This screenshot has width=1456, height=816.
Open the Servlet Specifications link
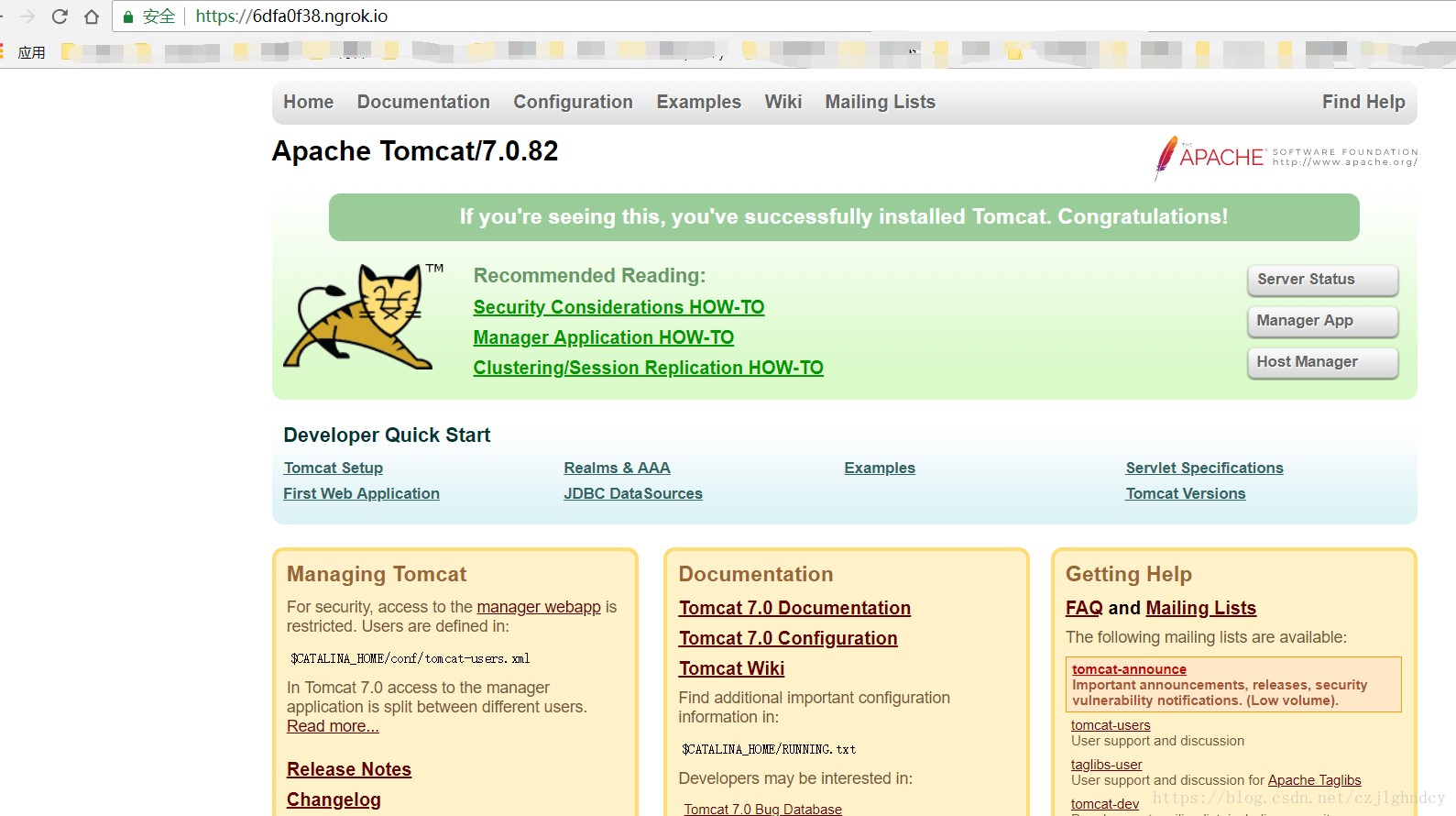(1204, 468)
